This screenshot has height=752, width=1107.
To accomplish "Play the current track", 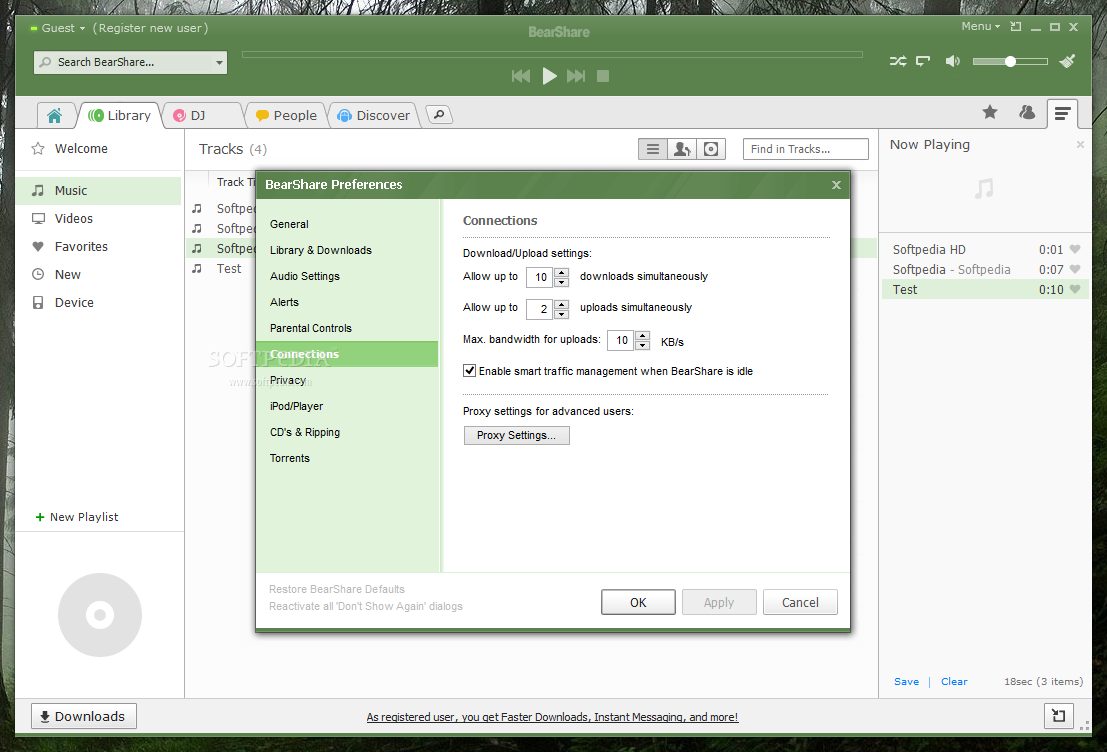I will [x=549, y=76].
